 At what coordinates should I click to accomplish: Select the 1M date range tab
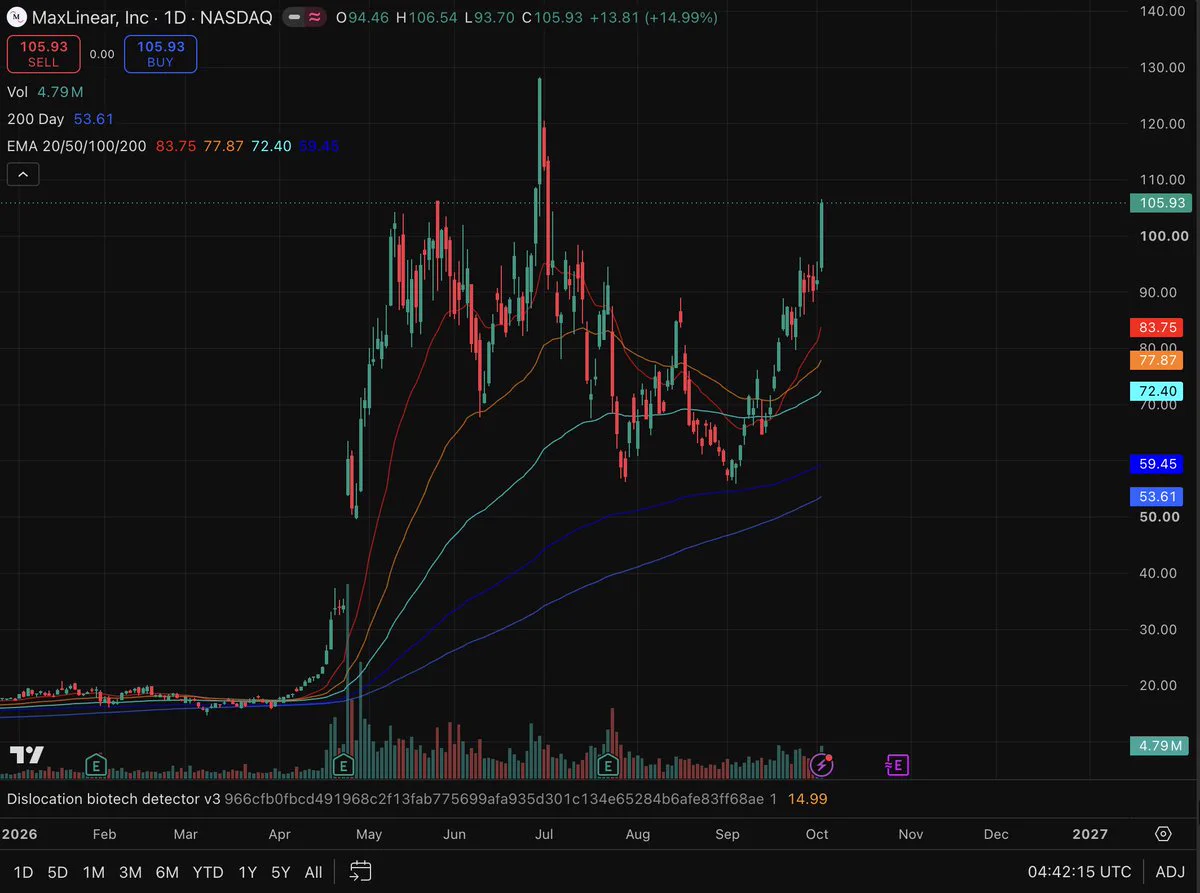click(94, 872)
